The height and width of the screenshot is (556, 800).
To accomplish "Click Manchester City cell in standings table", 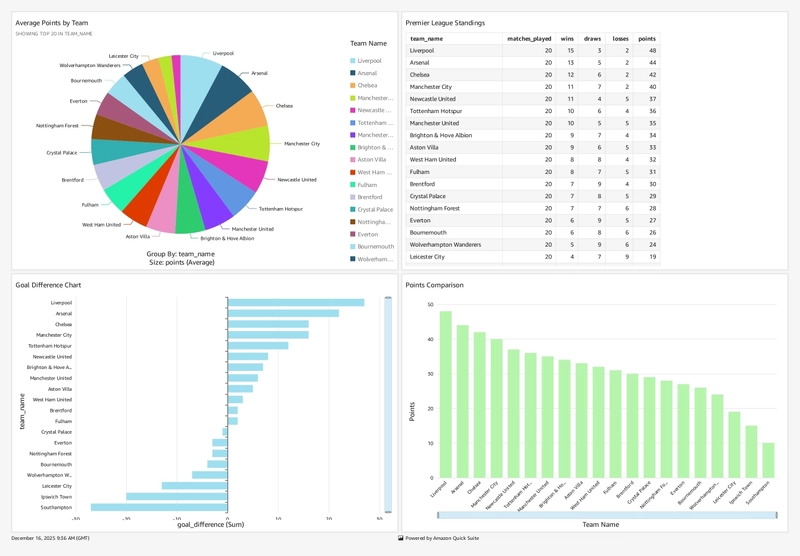I will [454, 87].
